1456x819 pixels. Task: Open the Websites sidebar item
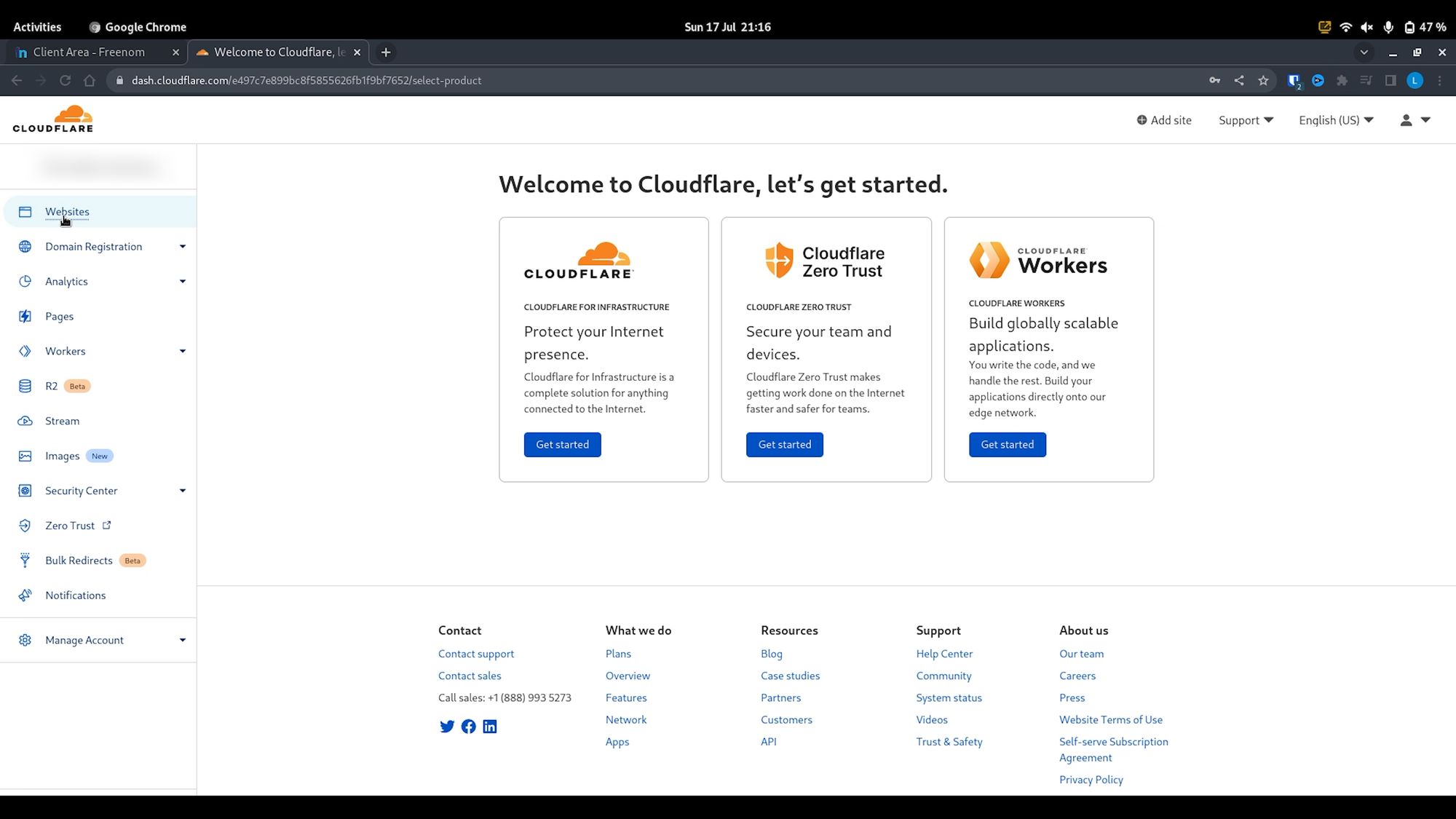[x=99, y=212]
